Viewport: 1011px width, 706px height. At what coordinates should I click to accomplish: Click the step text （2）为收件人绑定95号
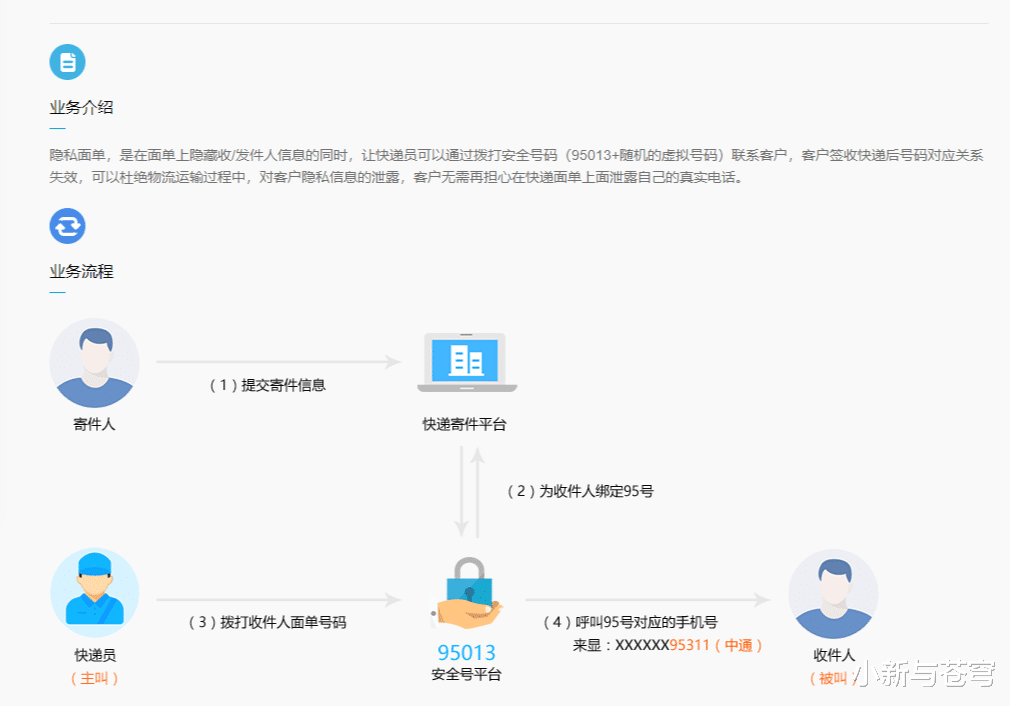point(580,491)
